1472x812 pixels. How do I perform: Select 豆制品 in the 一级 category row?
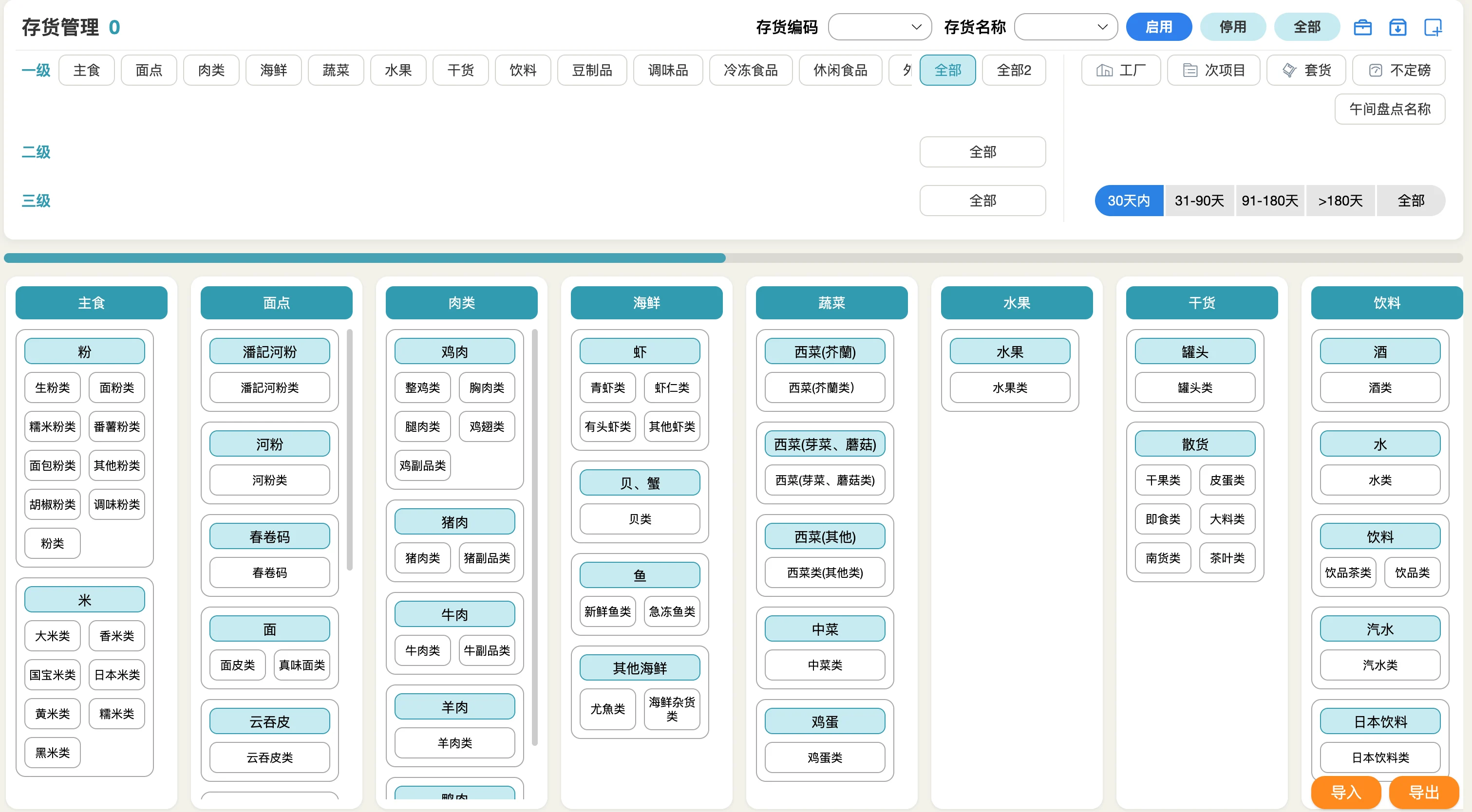pos(592,70)
